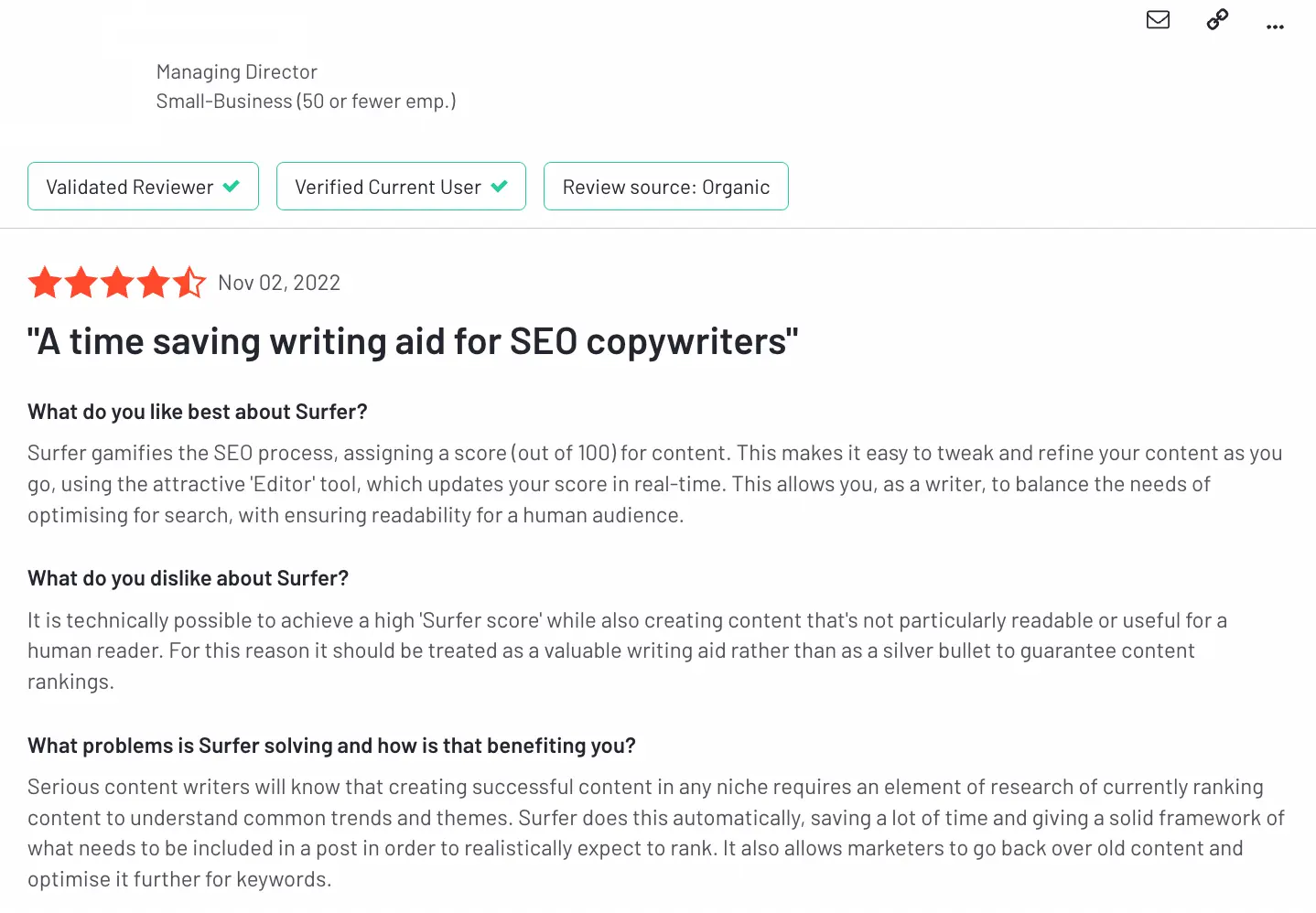
Task: Copy review link via chain icon
Action: (x=1217, y=19)
